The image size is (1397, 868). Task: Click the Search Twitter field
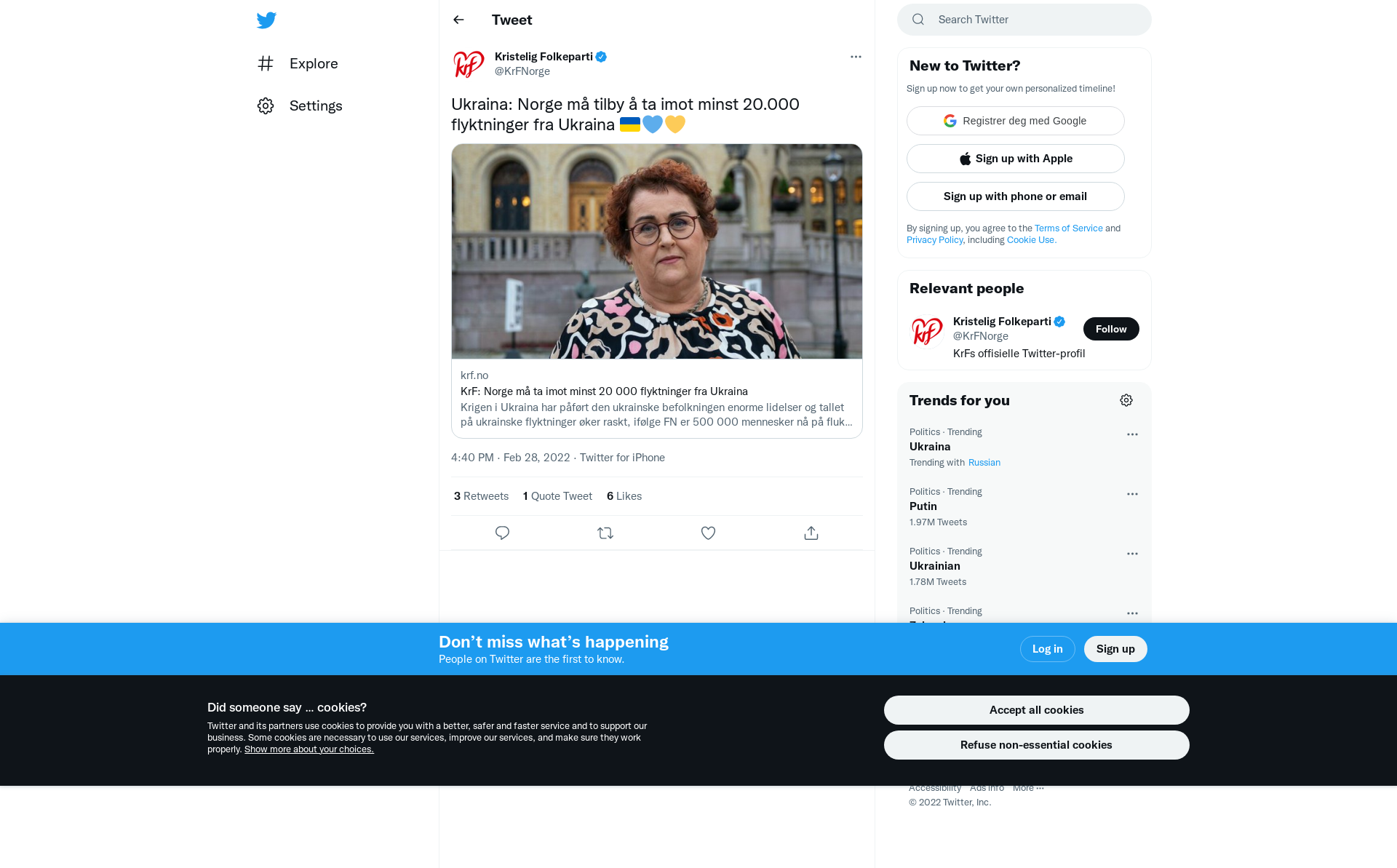coord(1024,20)
